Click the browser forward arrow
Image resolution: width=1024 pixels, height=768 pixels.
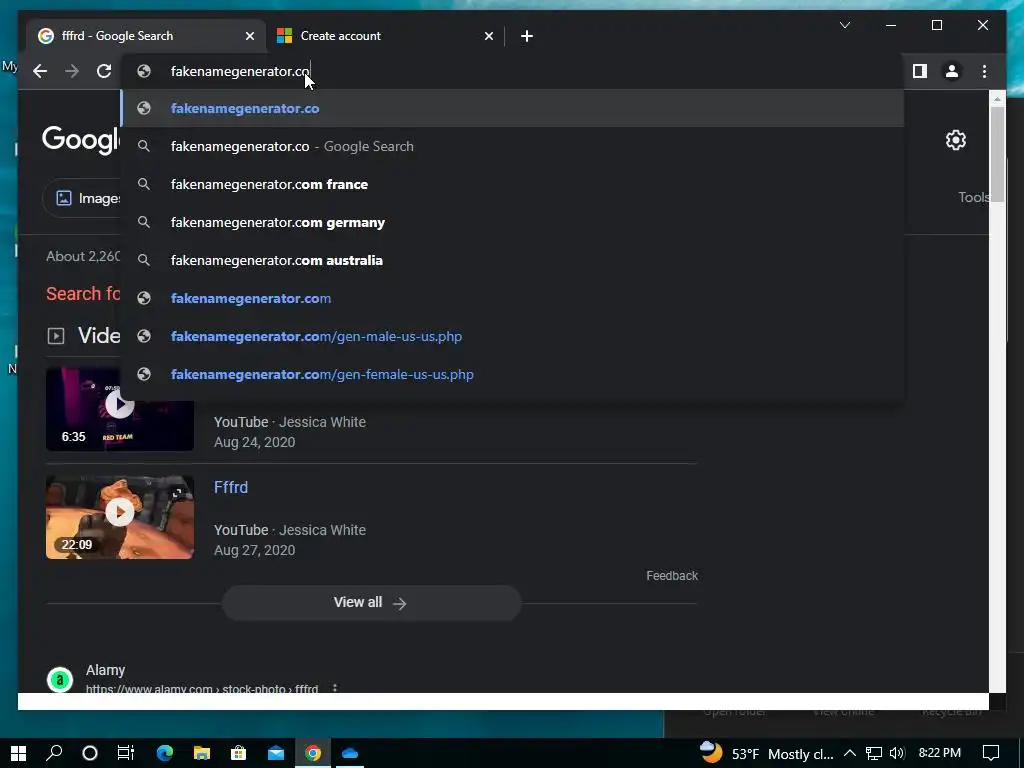click(72, 71)
